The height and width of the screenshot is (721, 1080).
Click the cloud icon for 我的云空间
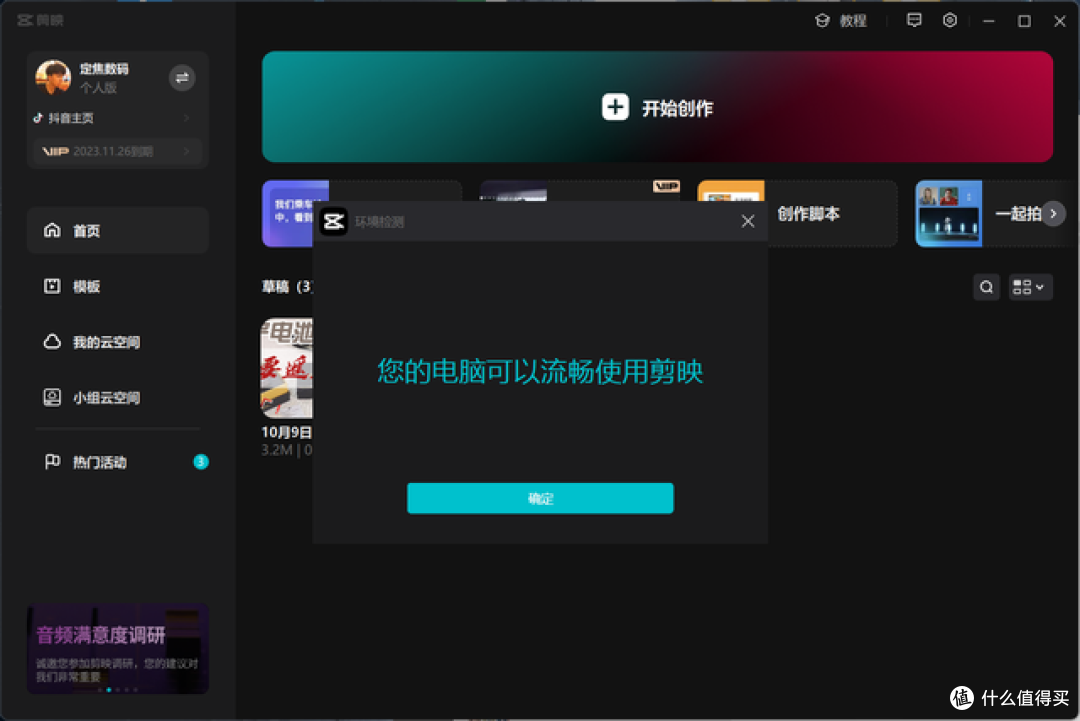click(x=52, y=342)
